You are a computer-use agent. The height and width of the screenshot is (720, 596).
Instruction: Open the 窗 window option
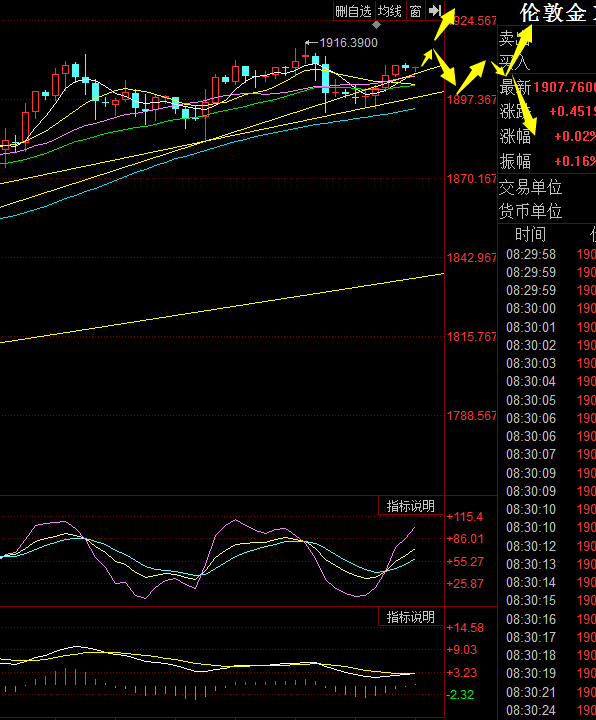pyautogui.click(x=415, y=11)
